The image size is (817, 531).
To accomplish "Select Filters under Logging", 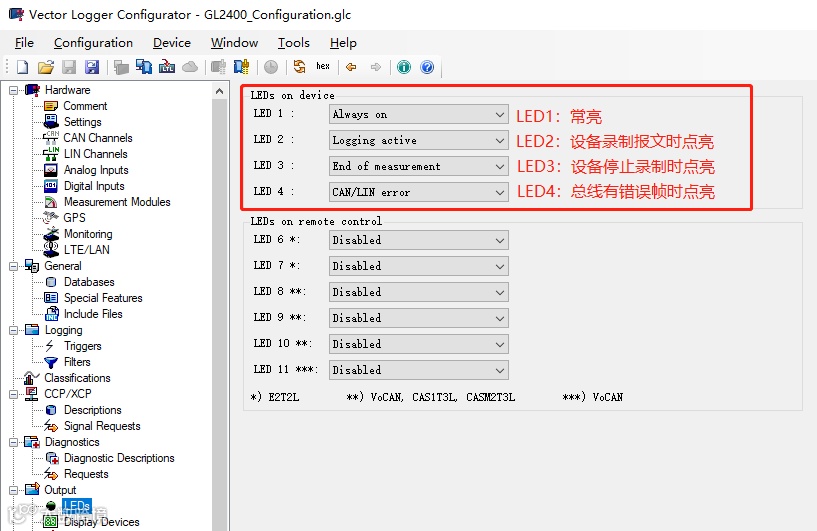I will 77,362.
